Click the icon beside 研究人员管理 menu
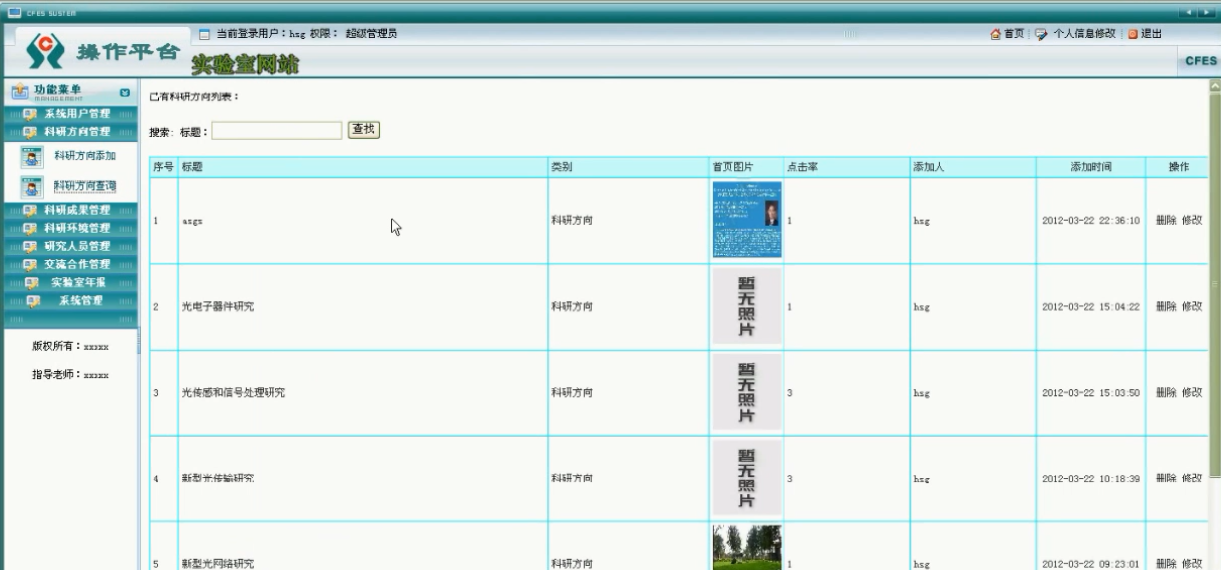The height and width of the screenshot is (570, 1221). pyautogui.click(x=29, y=246)
